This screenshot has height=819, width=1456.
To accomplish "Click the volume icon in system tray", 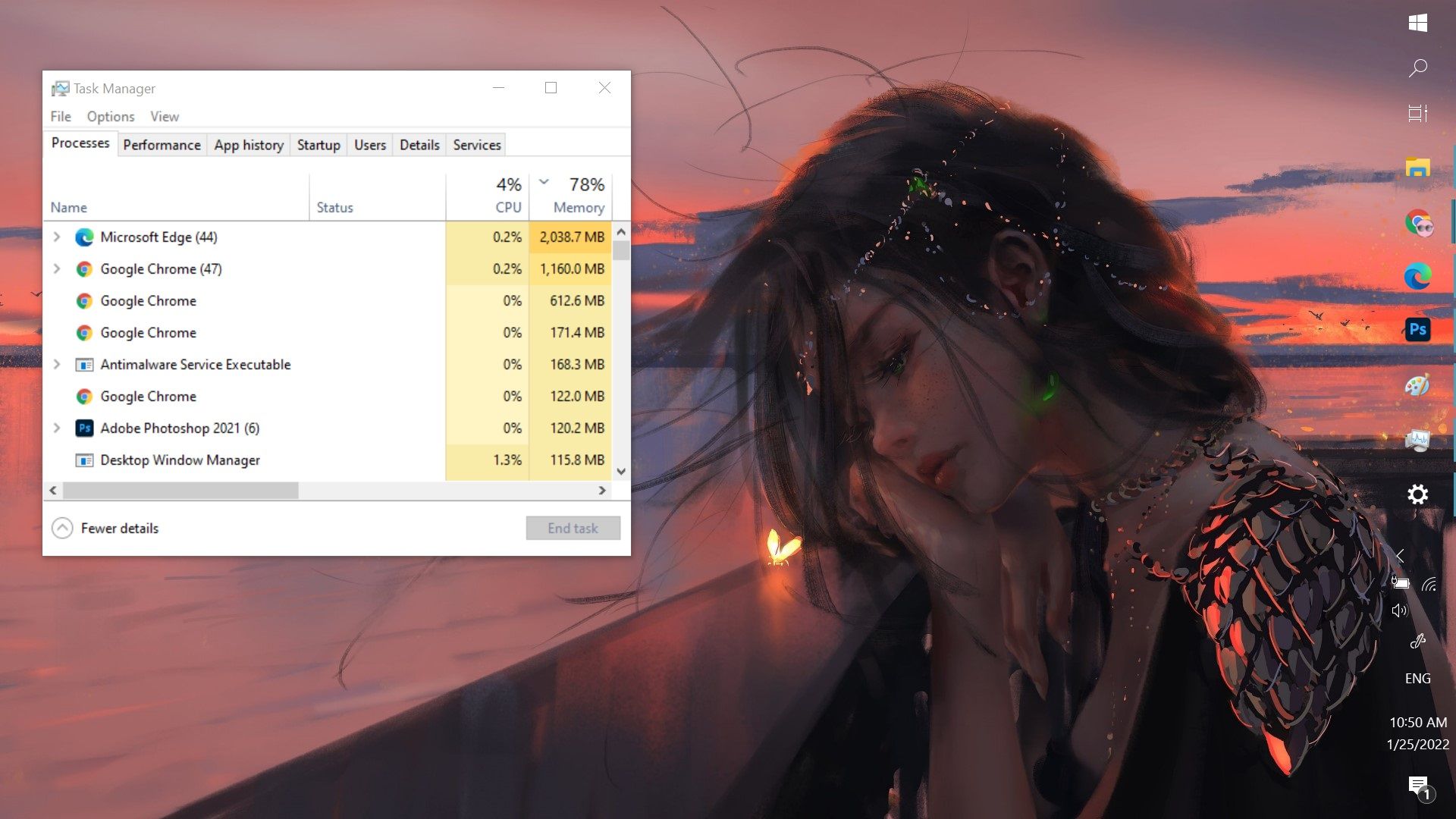I will click(x=1398, y=612).
